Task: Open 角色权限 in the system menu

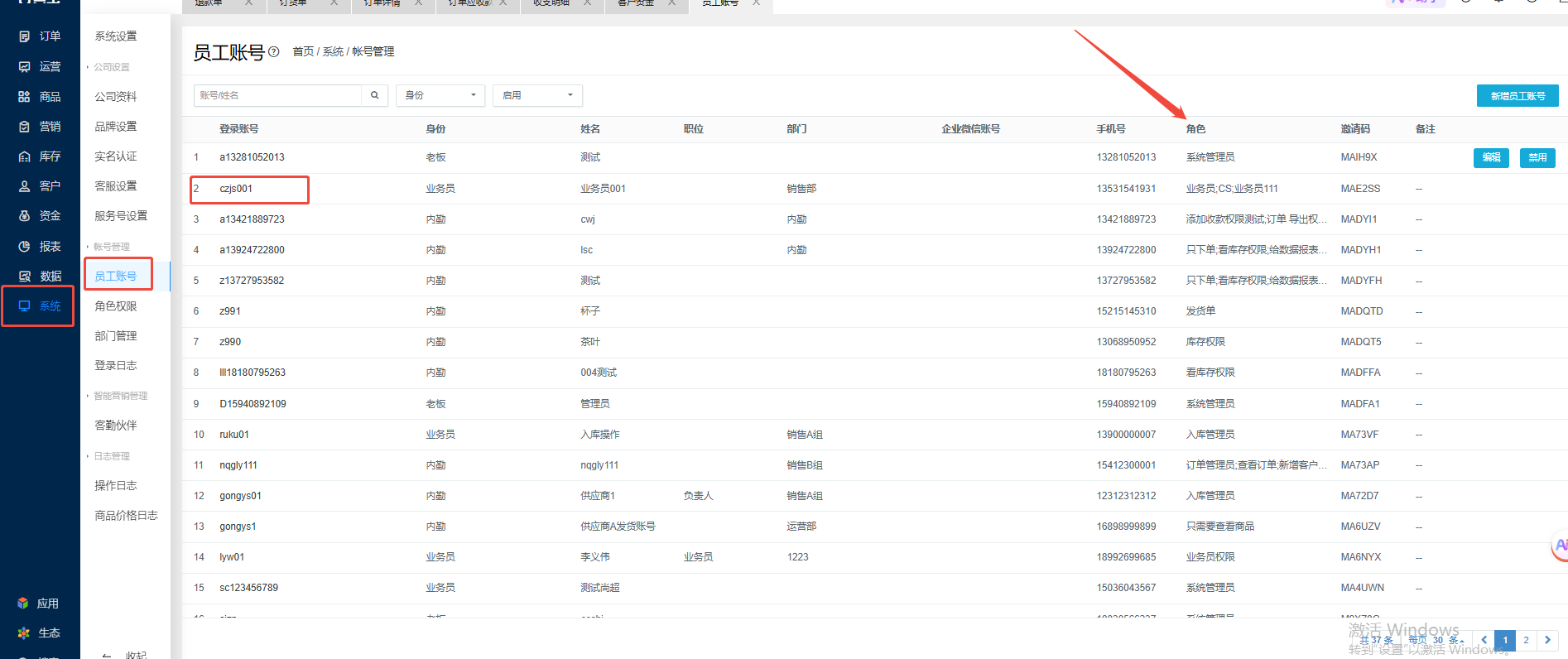Action: tap(116, 306)
